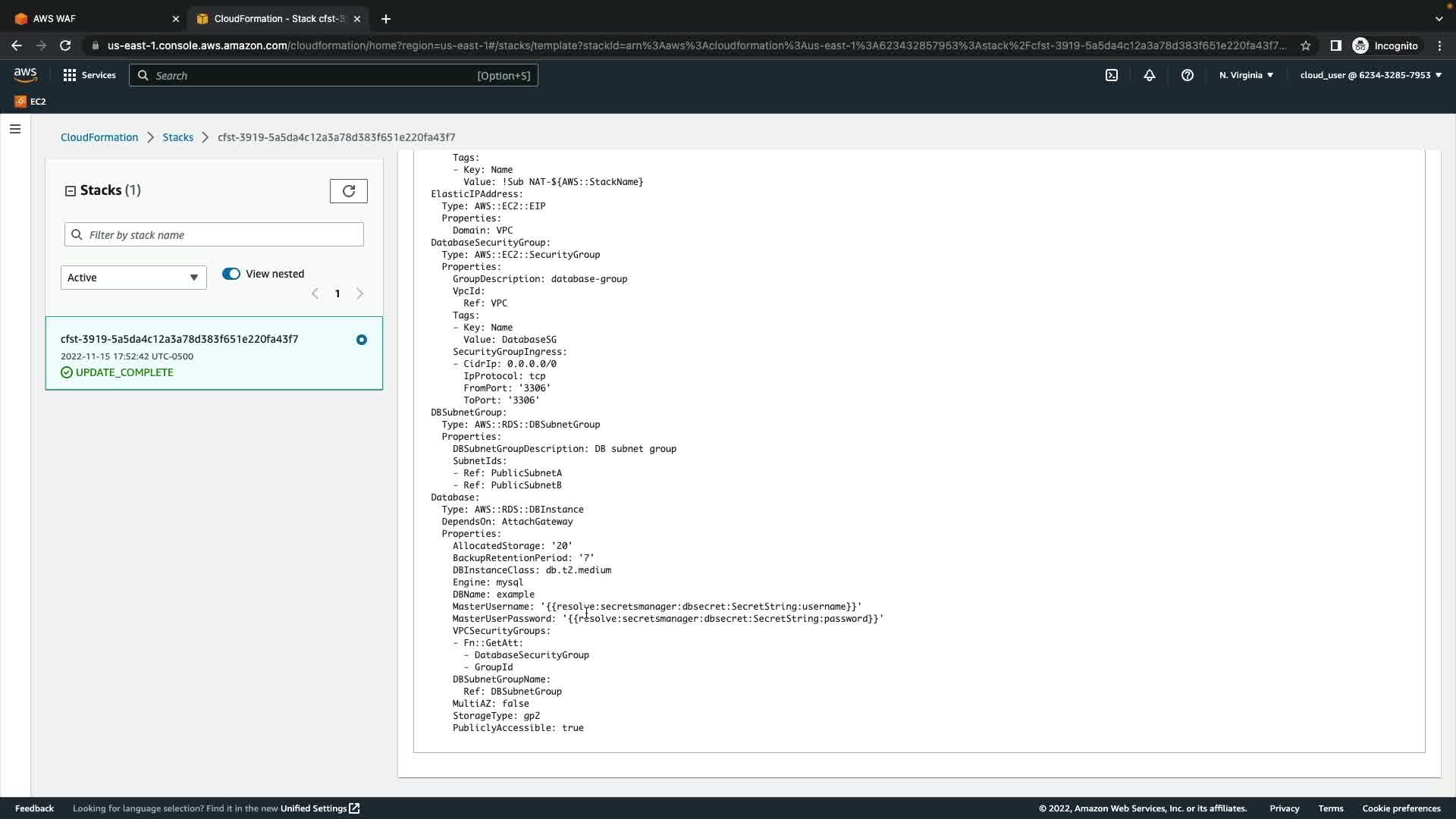Toggle the View nested switch

(231, 274)
